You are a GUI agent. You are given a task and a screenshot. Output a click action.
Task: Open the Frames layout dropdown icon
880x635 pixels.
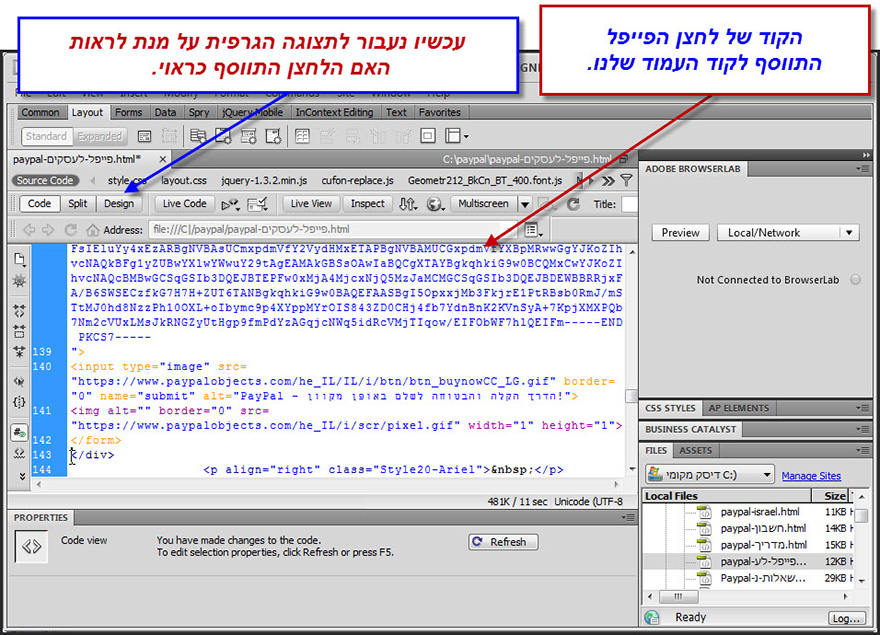coord(456,136)
